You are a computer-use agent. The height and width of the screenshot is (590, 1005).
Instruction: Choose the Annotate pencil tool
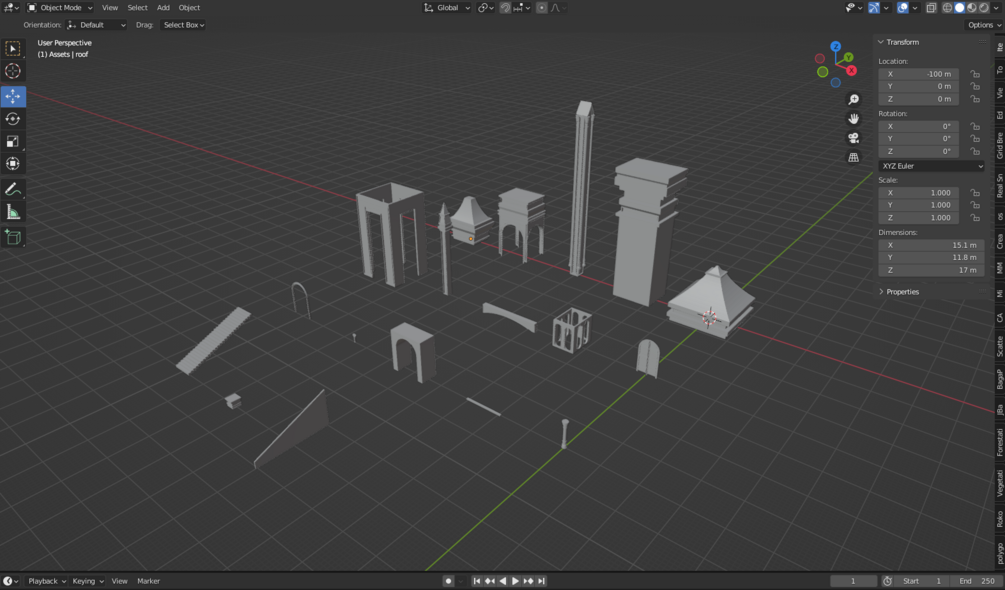(13, 190)
